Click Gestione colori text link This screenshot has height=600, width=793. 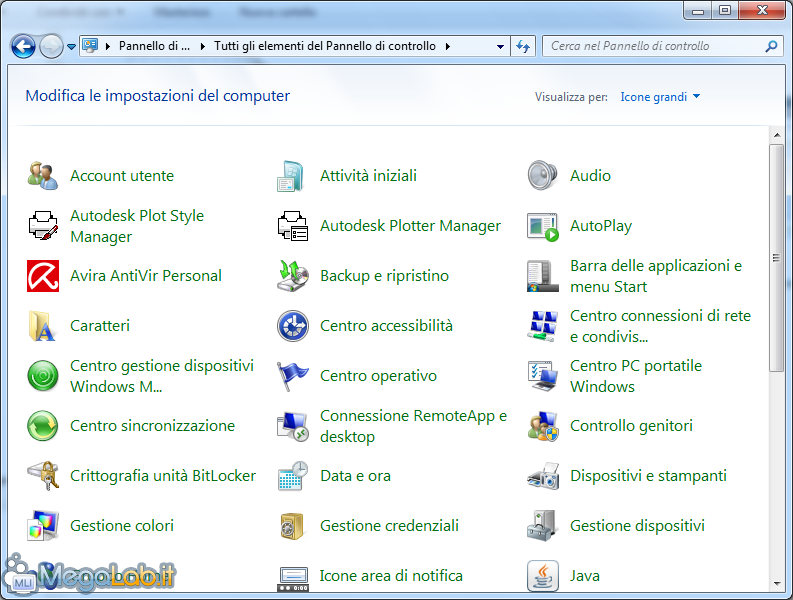coord(122,526)
